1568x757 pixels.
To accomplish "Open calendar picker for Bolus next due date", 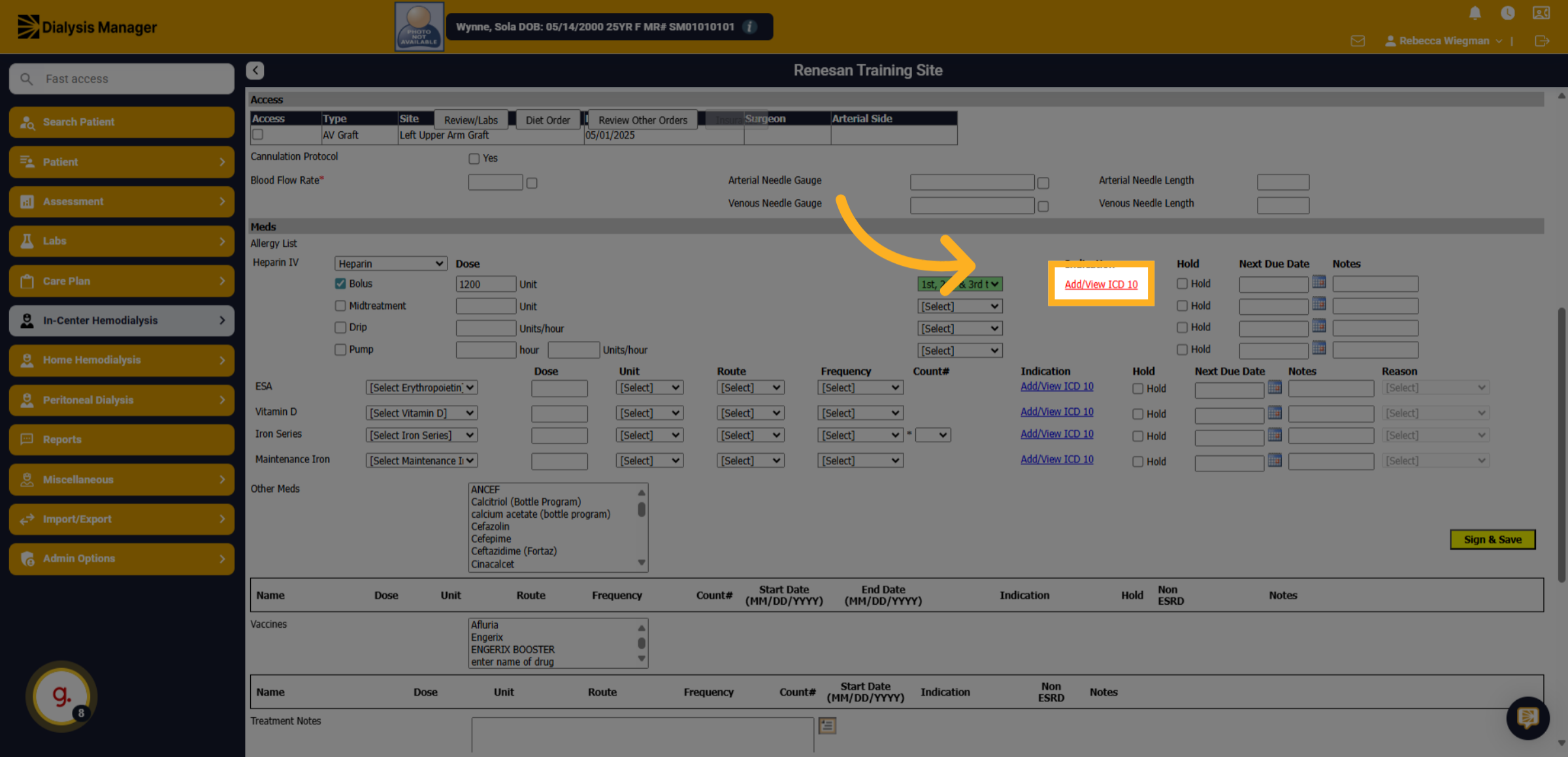I will [1319, 282].
